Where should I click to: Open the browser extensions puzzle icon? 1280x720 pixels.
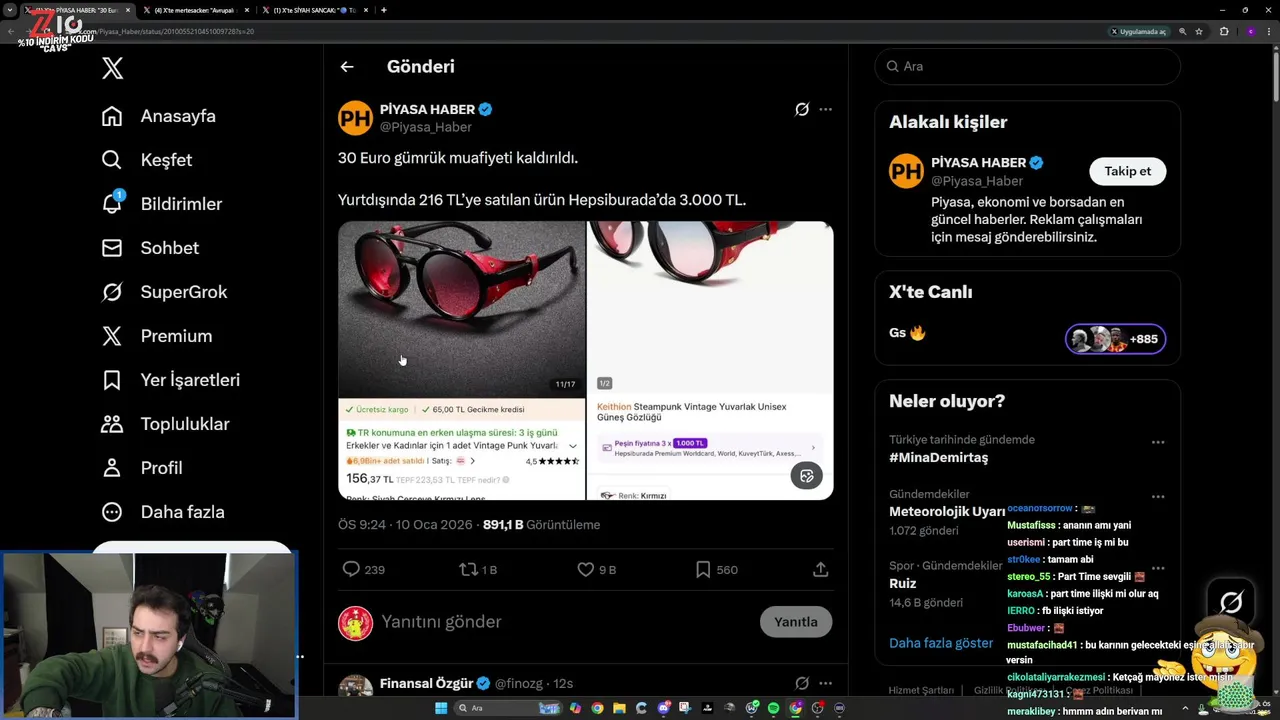pos(1224,31)
